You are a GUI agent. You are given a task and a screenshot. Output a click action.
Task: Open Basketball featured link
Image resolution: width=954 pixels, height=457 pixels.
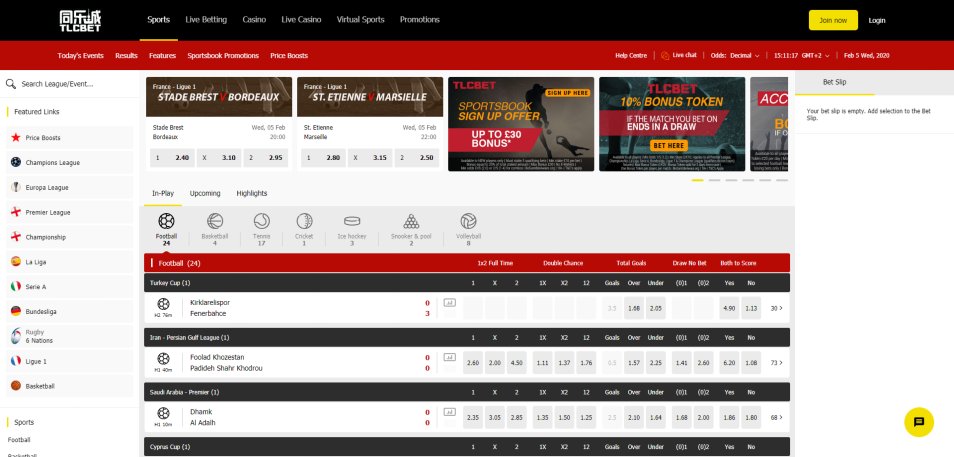tap(70, 386)
